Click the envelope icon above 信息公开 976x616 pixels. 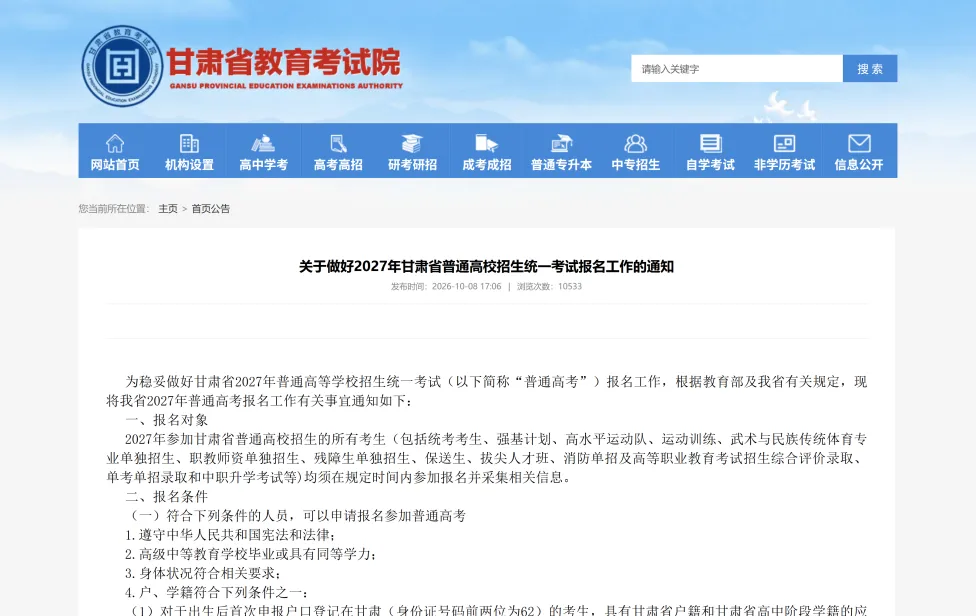[x=859, y=143]
